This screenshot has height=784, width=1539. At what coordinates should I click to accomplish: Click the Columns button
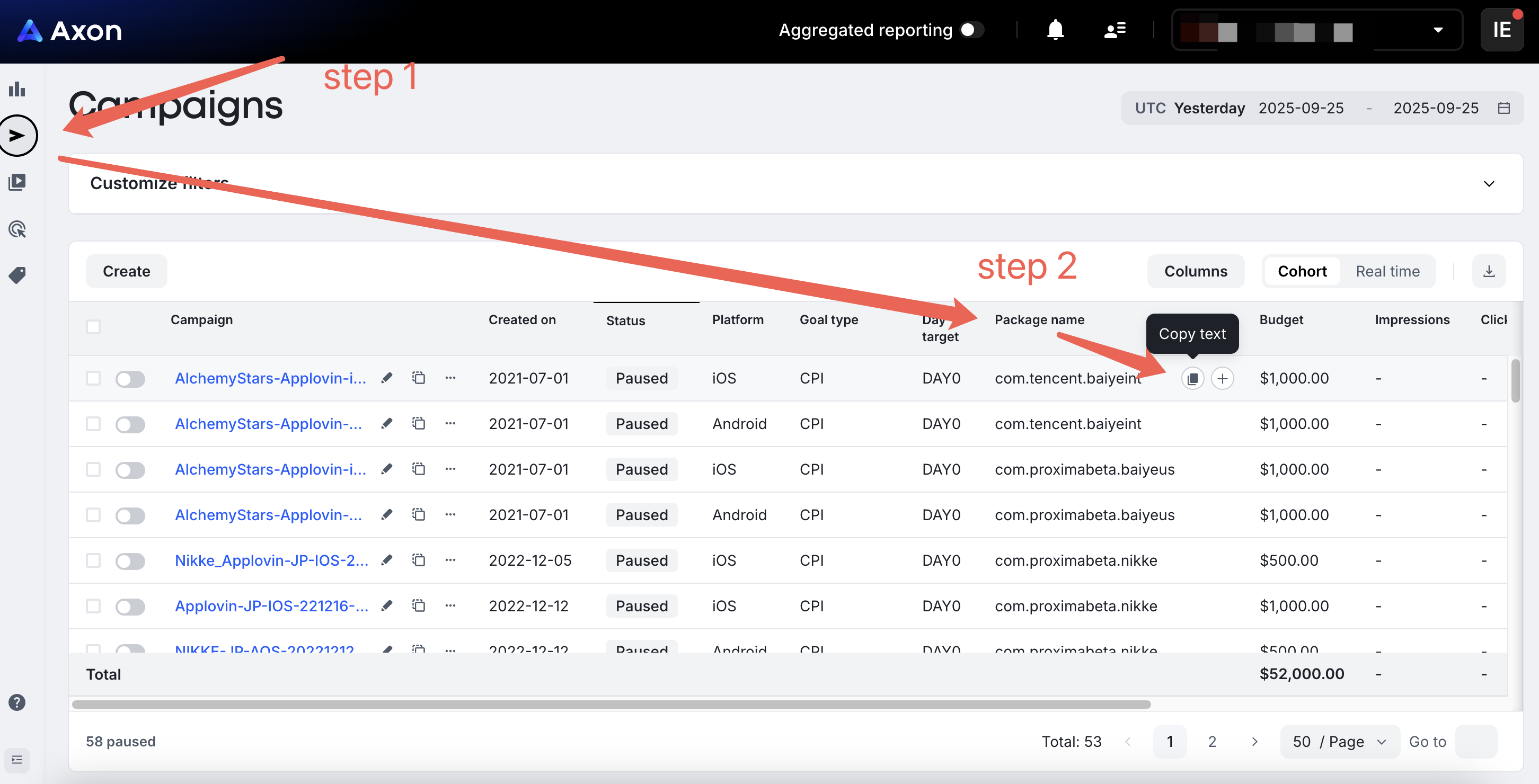(x=1196, y=272)
